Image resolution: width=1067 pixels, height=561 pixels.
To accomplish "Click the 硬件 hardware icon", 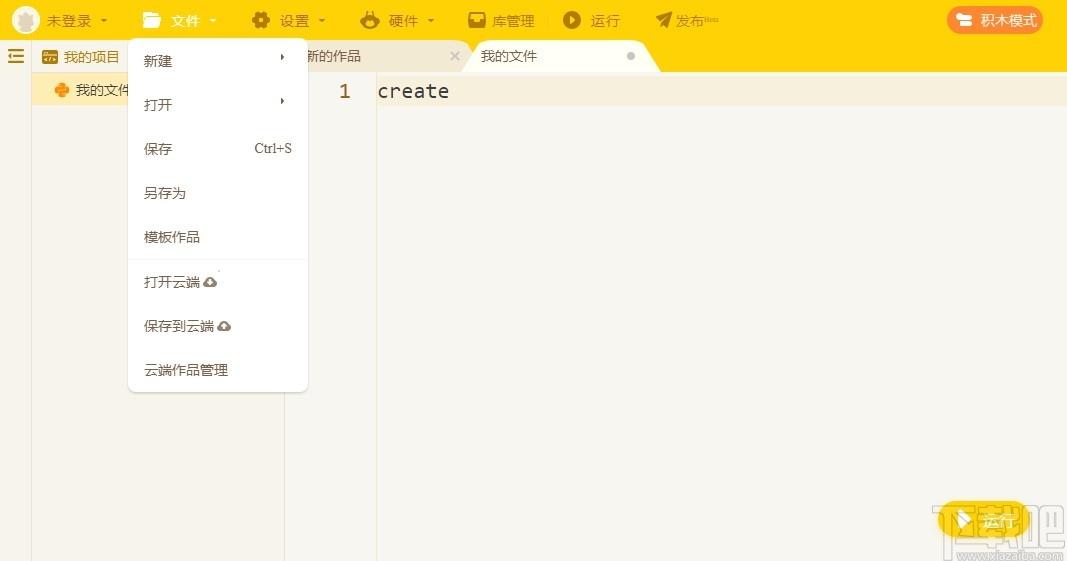I will (370, 20).
